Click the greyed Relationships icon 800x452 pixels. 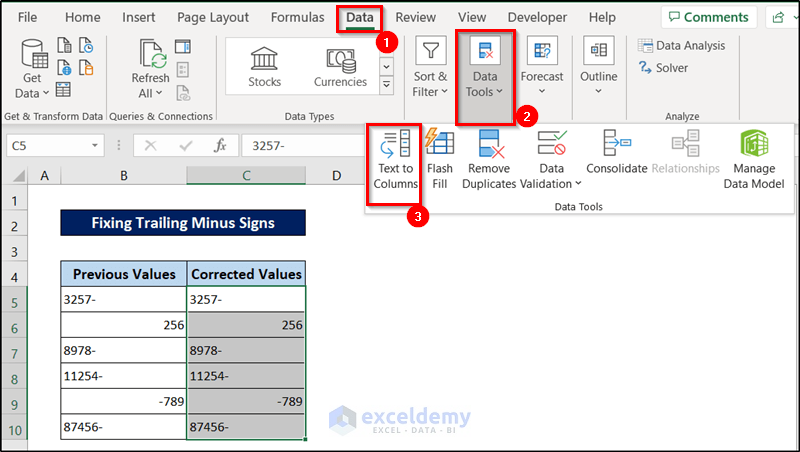click(x=686, y=143)
